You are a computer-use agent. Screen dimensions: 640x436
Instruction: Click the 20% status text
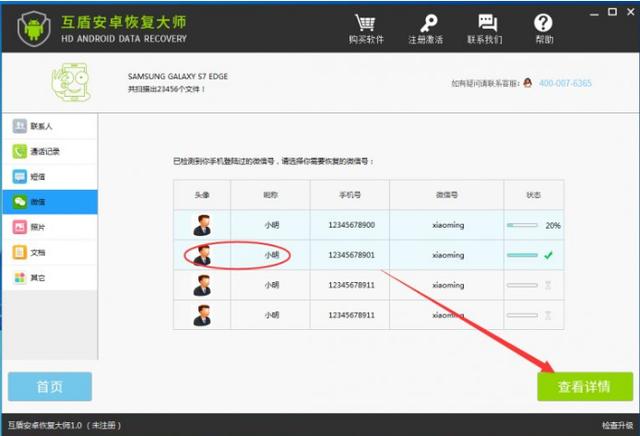coord(553,225)
